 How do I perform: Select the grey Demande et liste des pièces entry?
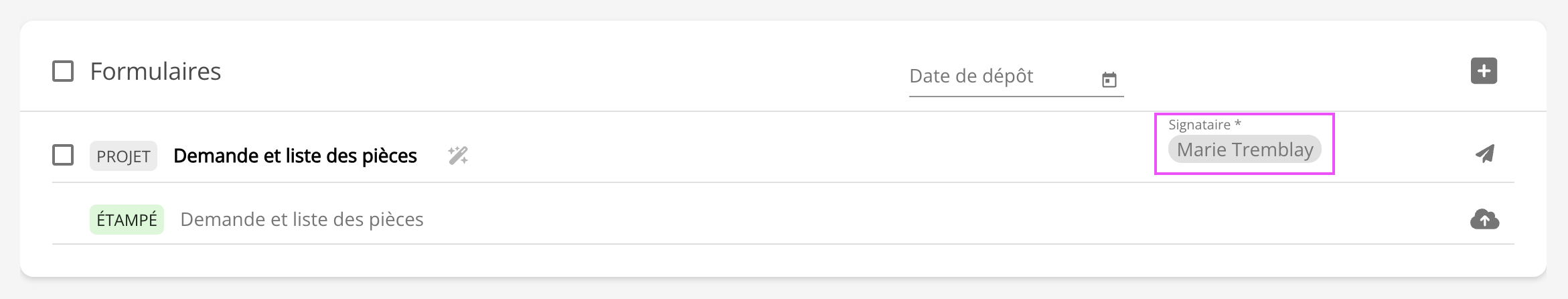[x=301, y=219]
